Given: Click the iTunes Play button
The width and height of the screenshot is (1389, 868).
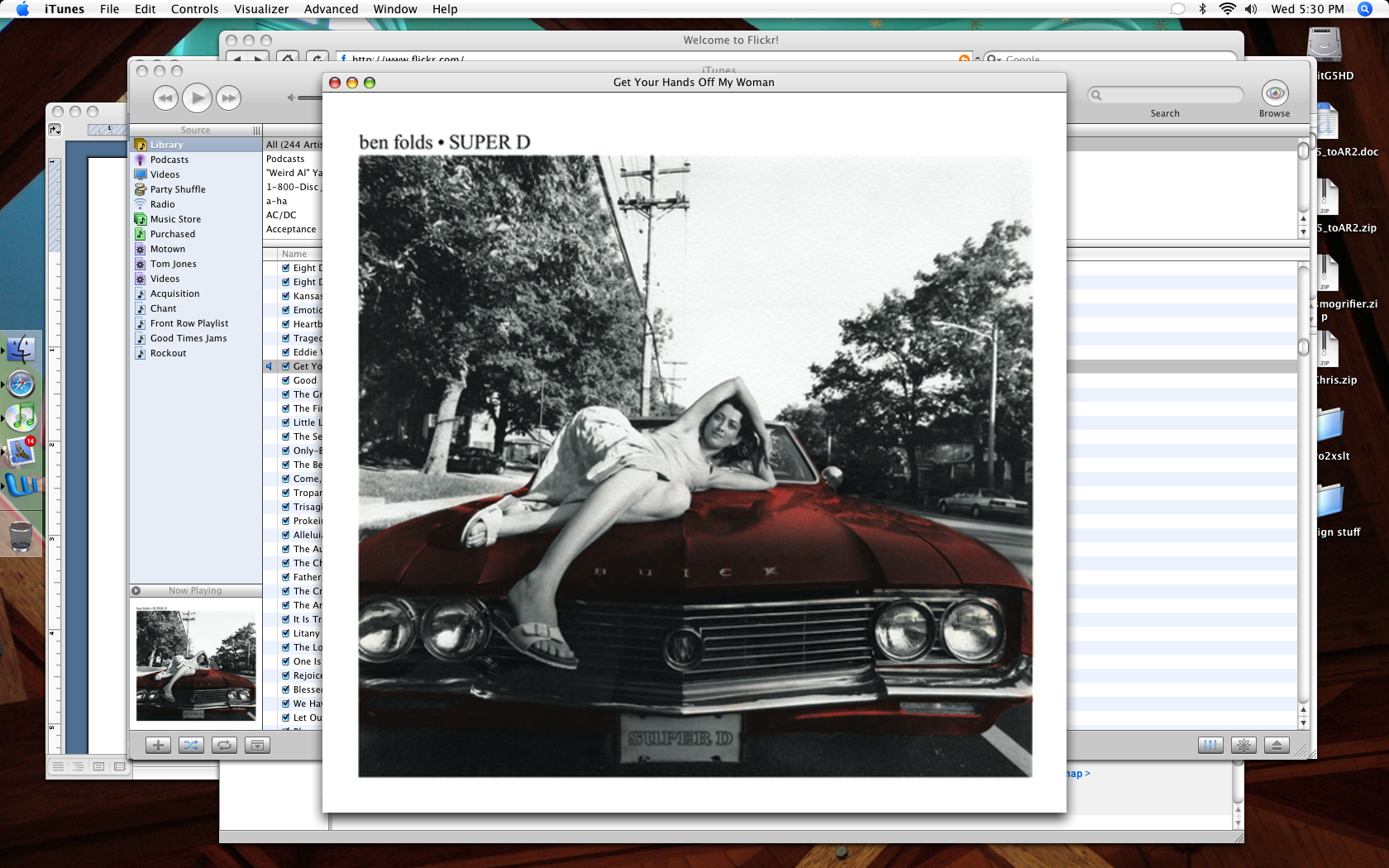Looking at the screenshot, I should coord(197,98).
